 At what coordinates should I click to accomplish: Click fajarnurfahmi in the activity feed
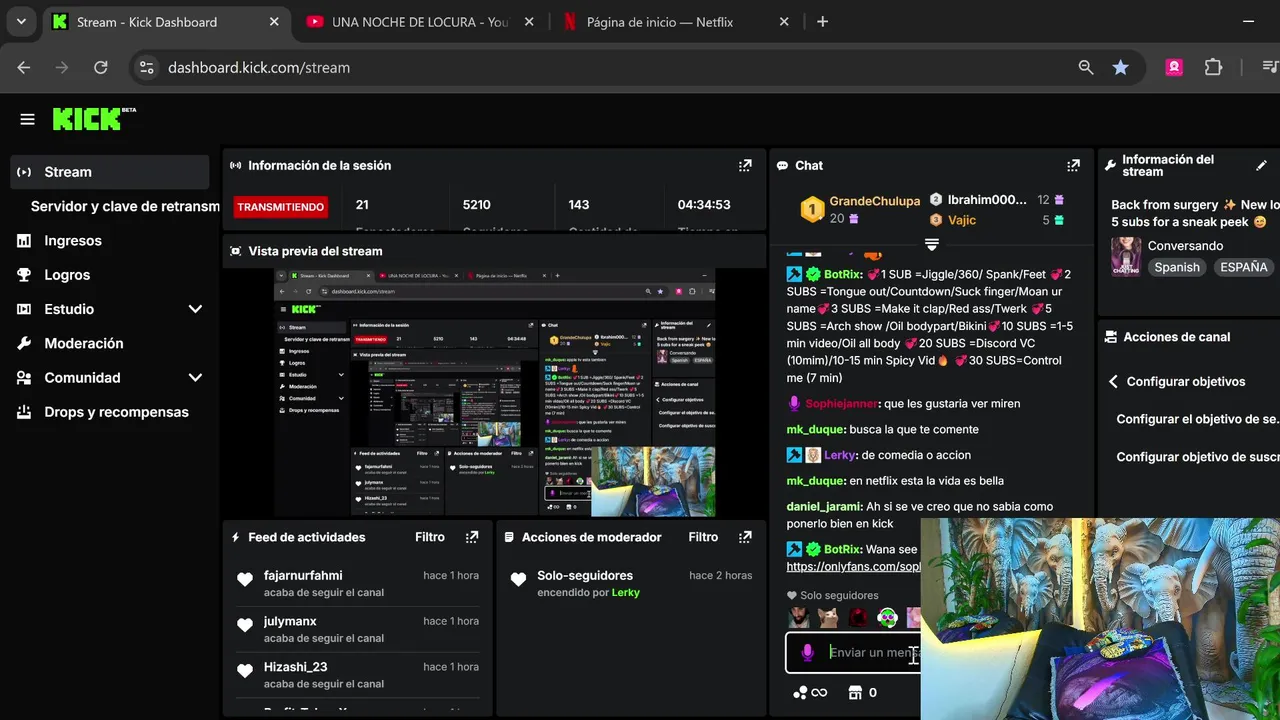pyautogui.click(x=303, y=576)
